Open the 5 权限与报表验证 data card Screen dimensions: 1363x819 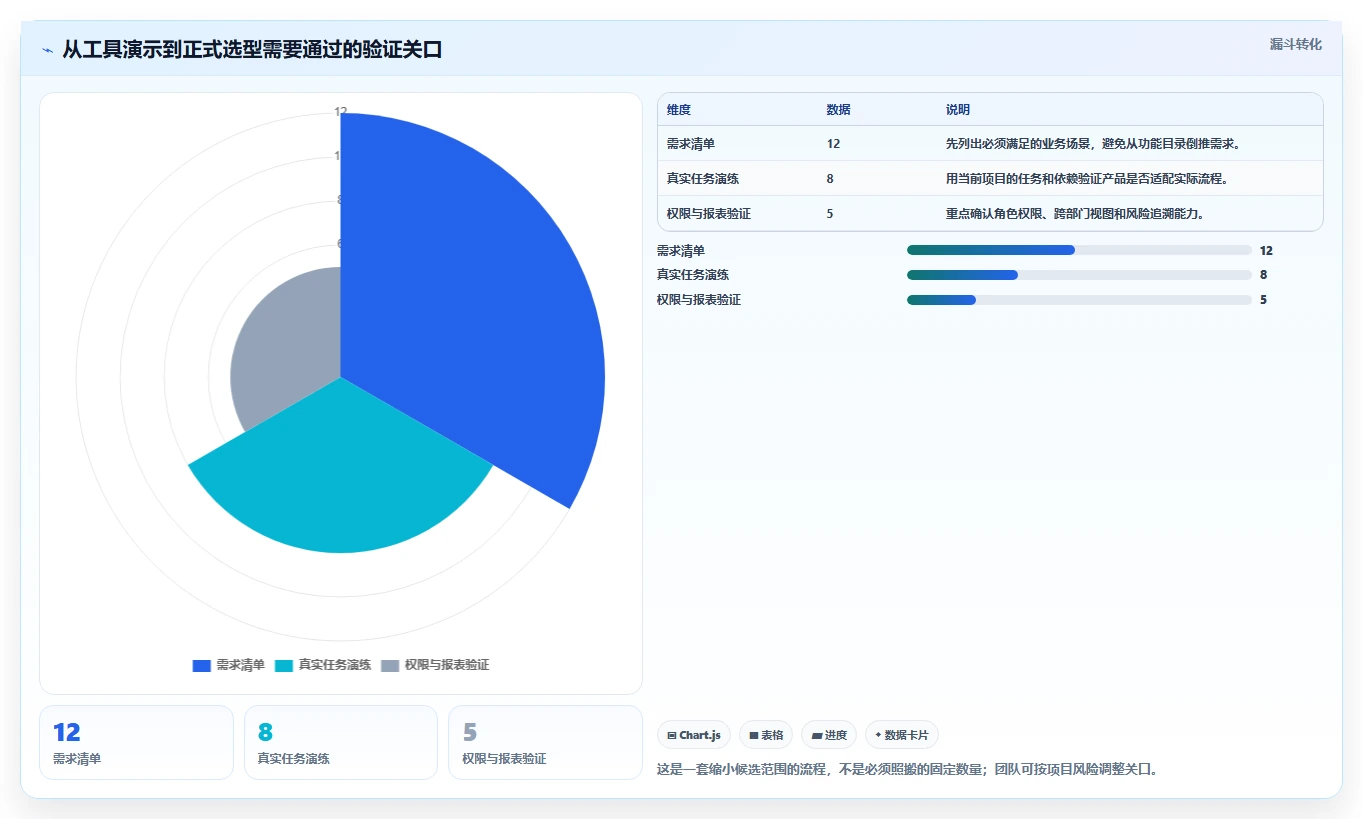coord(545,743)
